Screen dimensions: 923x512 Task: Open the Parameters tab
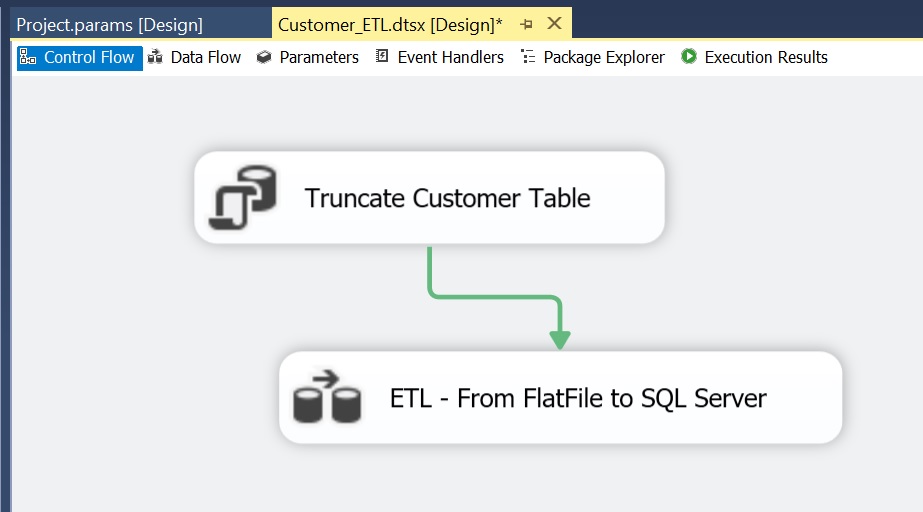tap(308, 58)
